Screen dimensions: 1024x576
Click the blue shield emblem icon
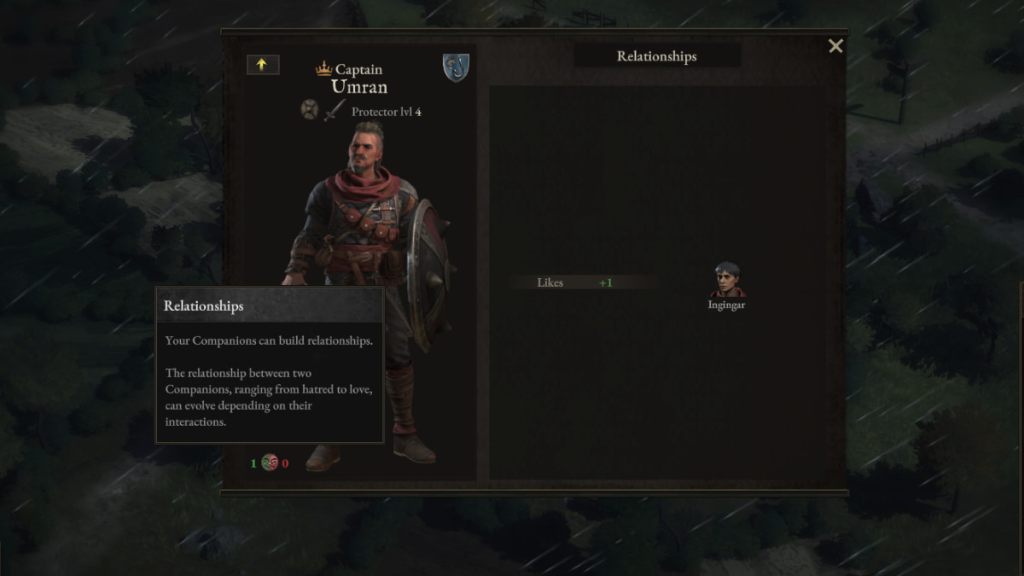click(x=456, y=67)
